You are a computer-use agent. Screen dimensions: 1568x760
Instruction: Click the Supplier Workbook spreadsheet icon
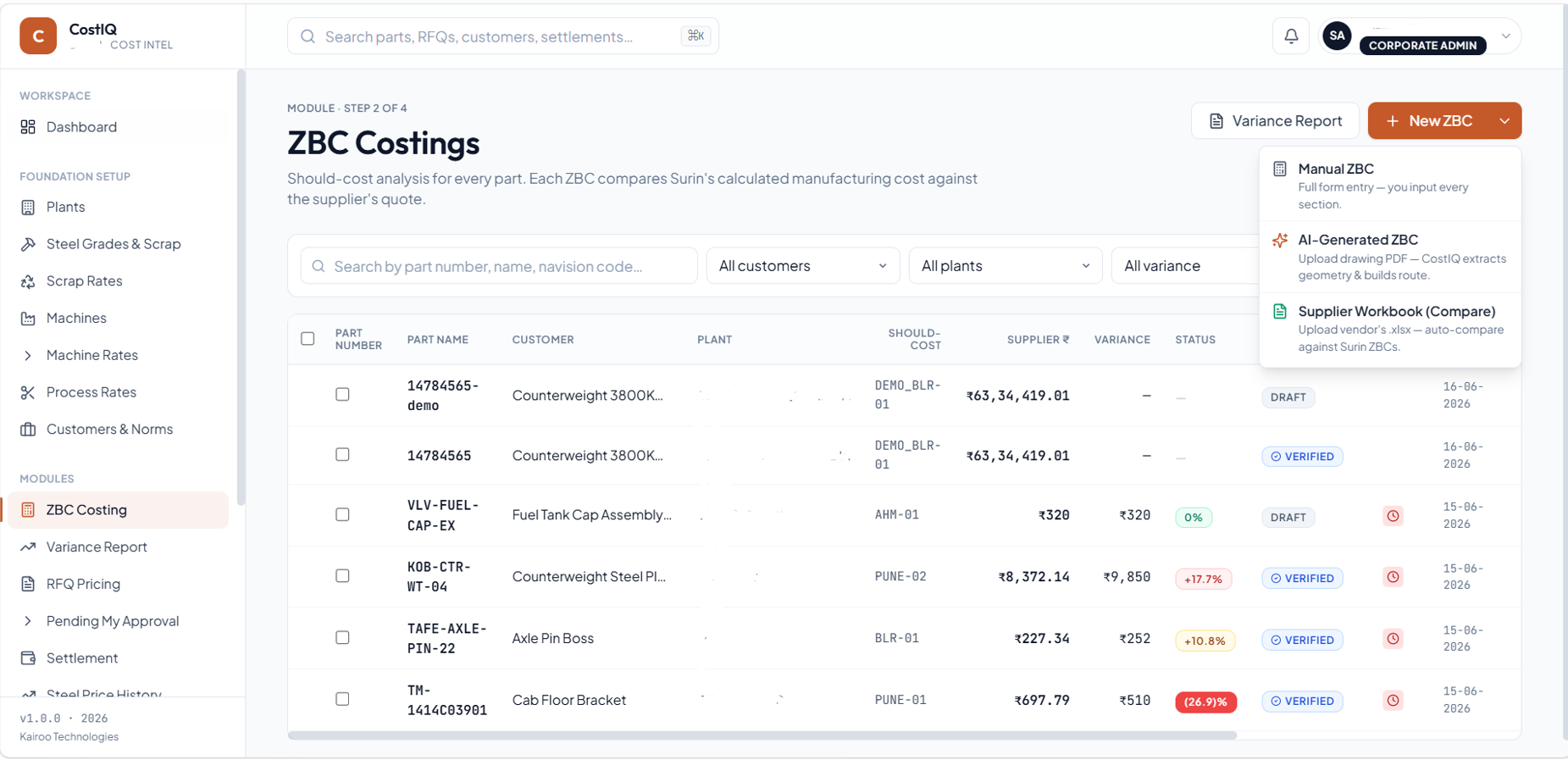point(1280,312)
